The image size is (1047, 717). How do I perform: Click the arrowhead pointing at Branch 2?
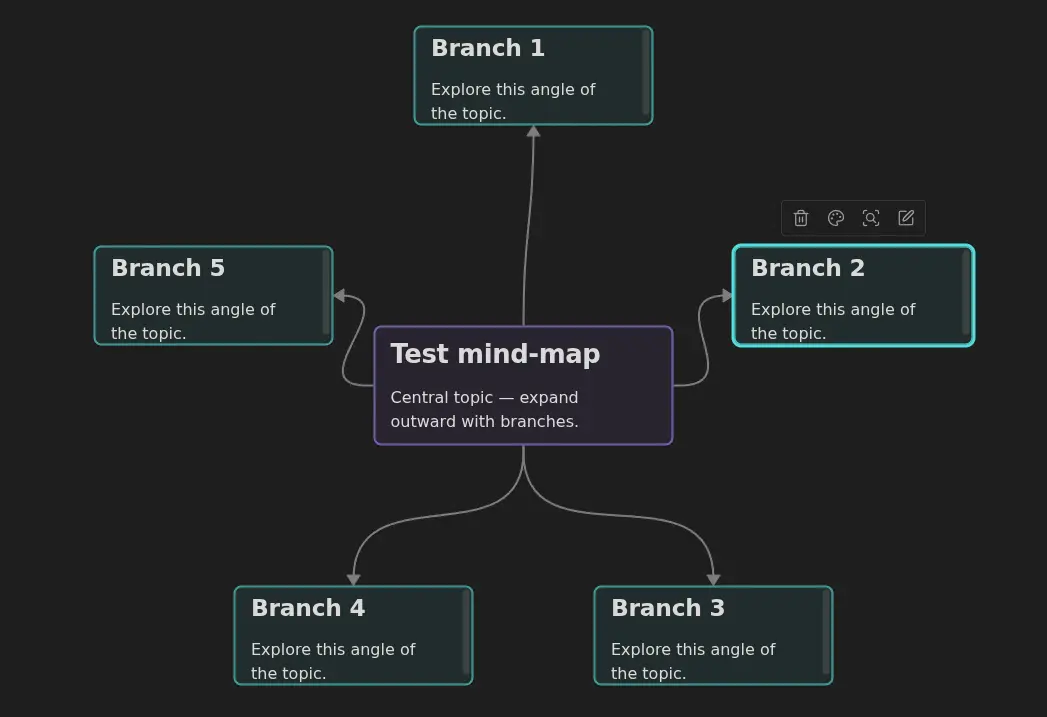pyautogui.click(x=726, y=295)
